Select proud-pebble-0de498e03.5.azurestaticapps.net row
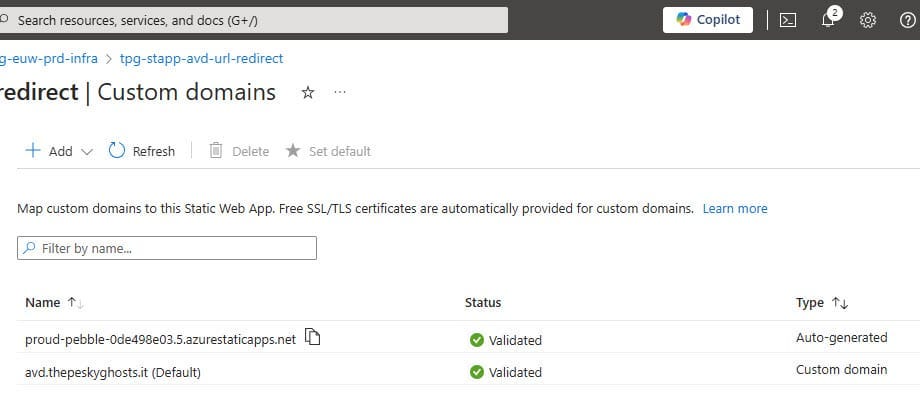920x414 pixels. 468,337
